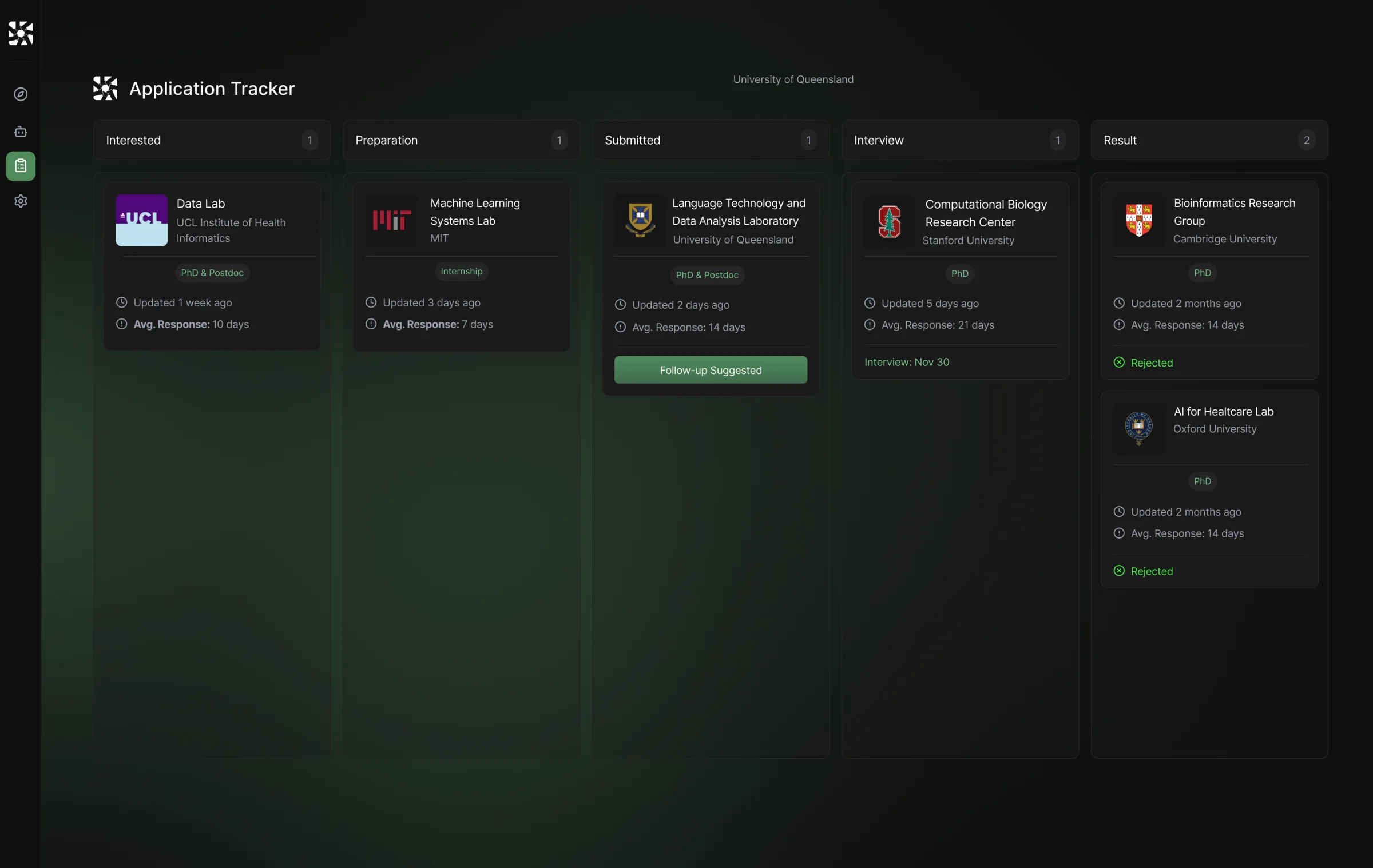Screen dimensions: 1373x868
Task: Click clock icon beside Updated 3 days ago
Action: coord(371,302)
